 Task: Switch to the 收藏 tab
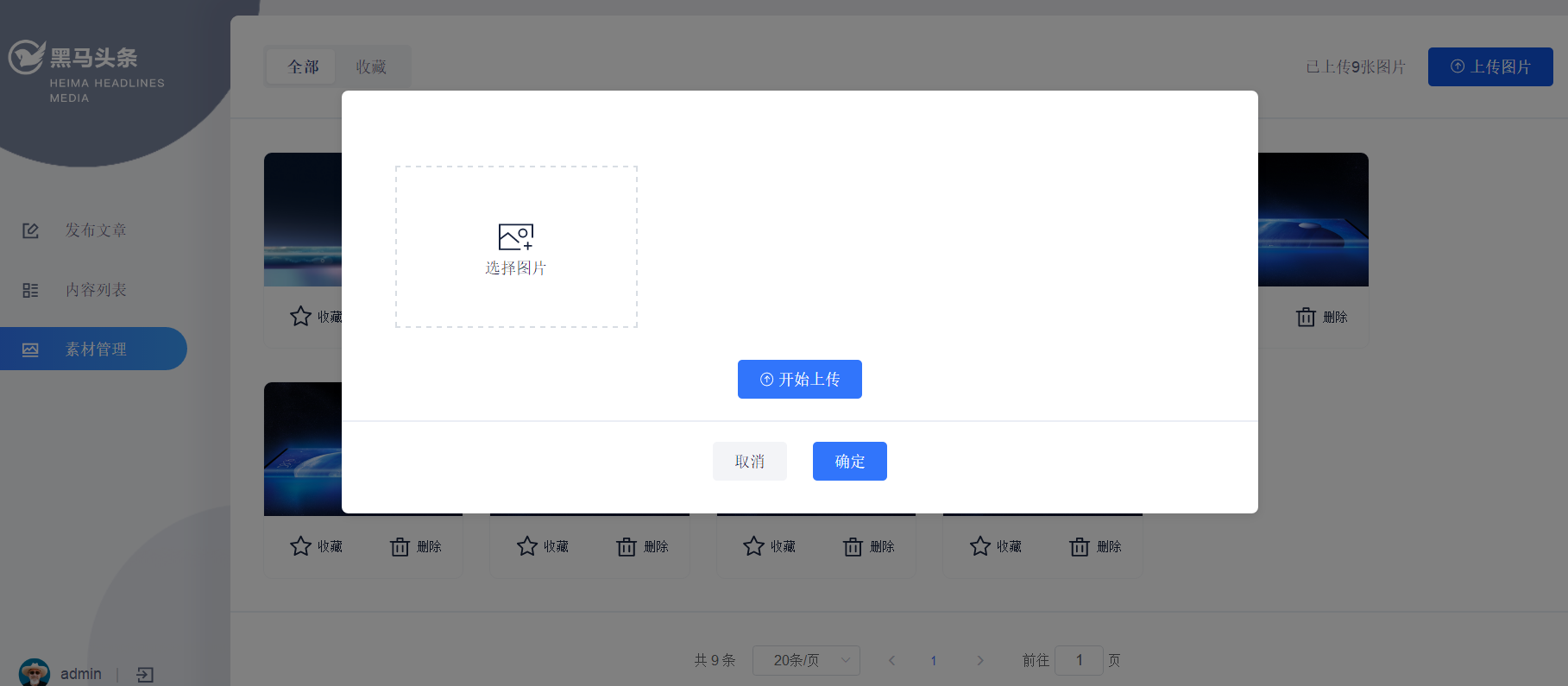pyautogui.click(x=371, y=66)
